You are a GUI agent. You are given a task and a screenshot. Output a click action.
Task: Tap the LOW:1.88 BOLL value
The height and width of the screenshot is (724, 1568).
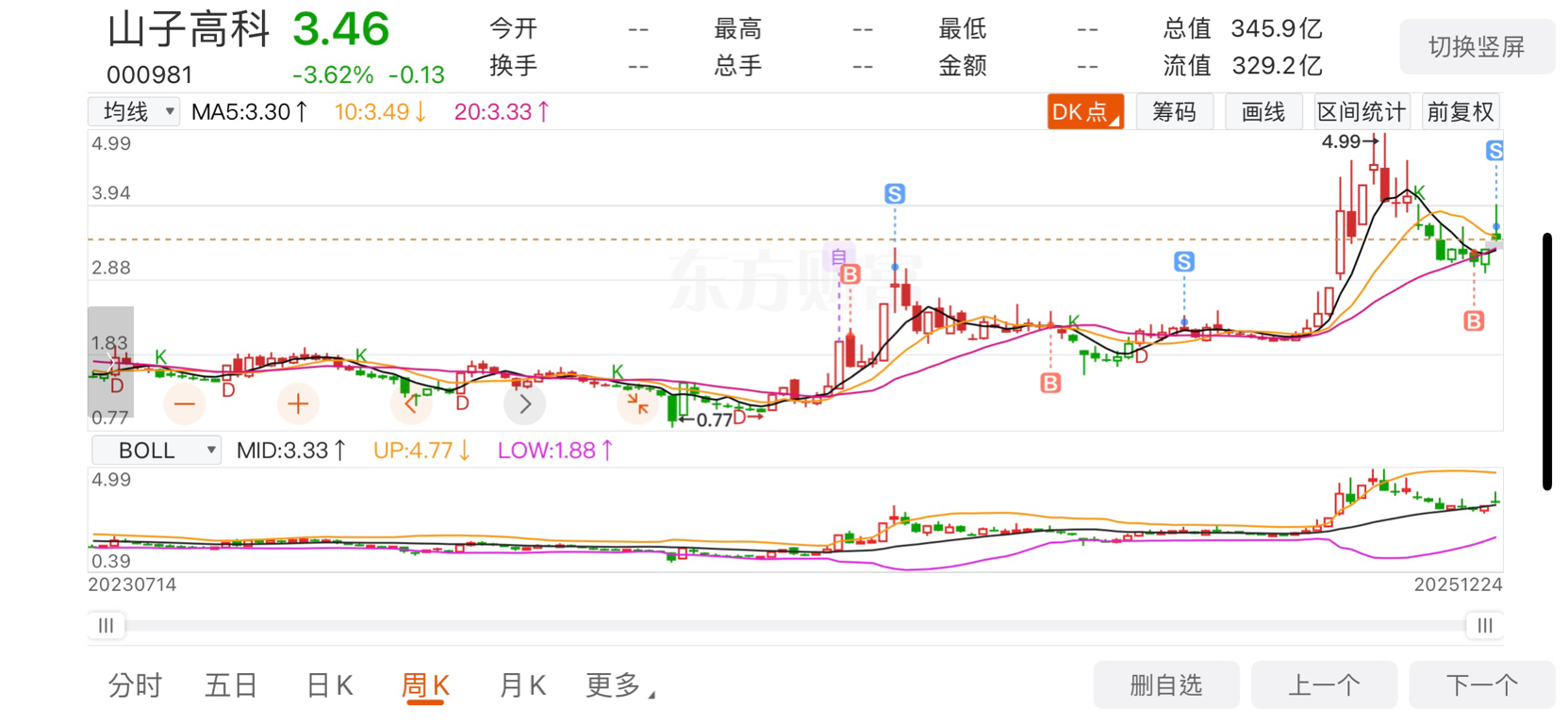pyautogui.click(x=555, y=451)
